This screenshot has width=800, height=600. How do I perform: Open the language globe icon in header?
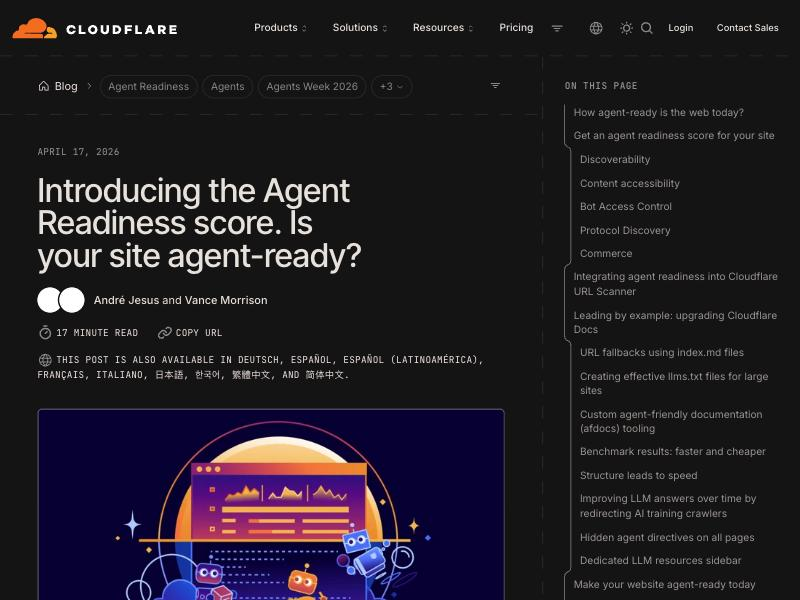point(596,28)
